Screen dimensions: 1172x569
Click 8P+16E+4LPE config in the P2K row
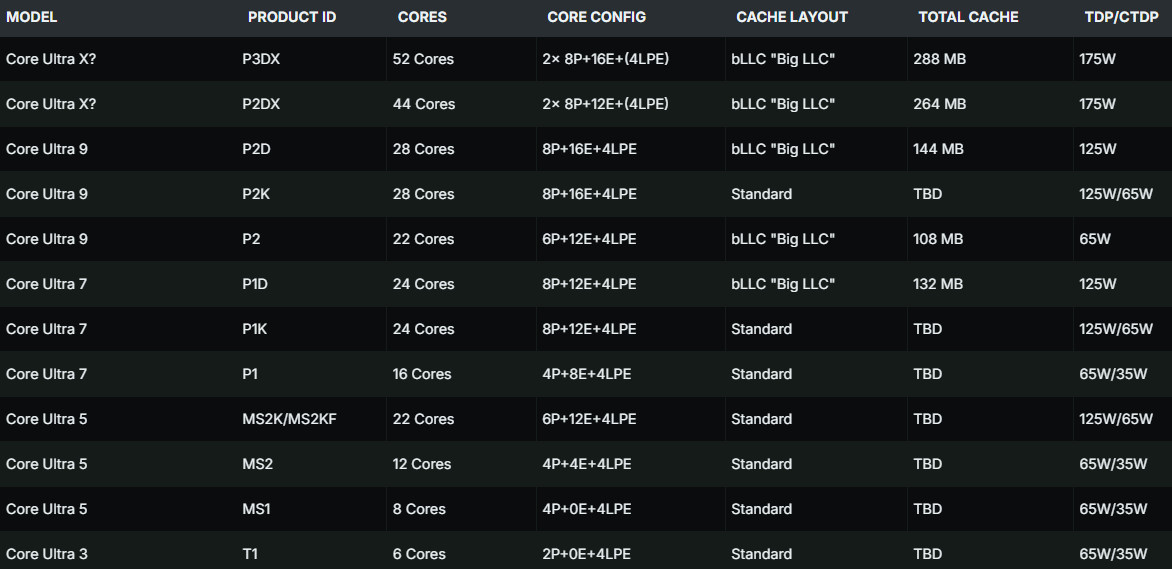(590, 194)
